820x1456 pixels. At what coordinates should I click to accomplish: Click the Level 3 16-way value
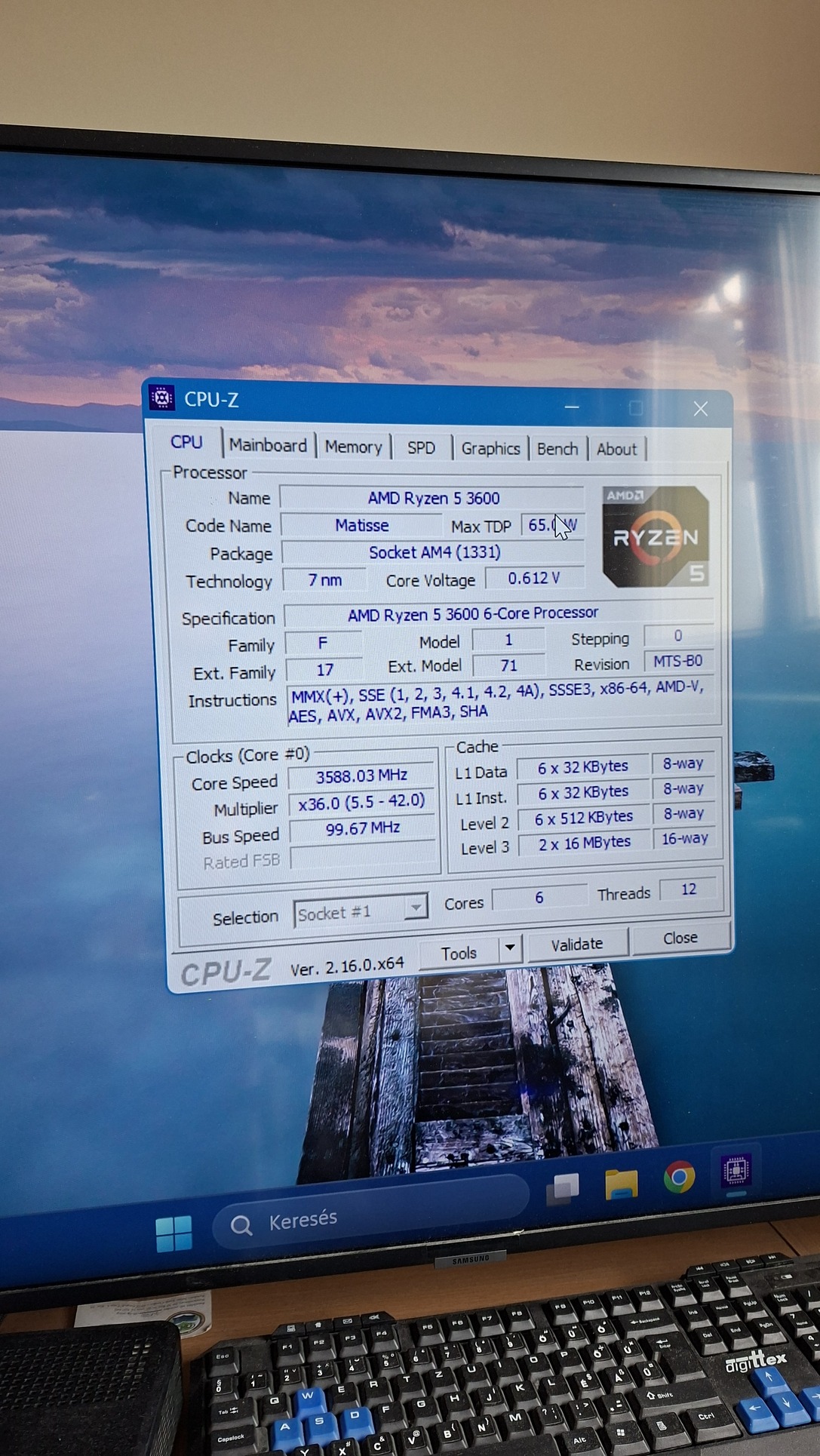pos(684,839)
